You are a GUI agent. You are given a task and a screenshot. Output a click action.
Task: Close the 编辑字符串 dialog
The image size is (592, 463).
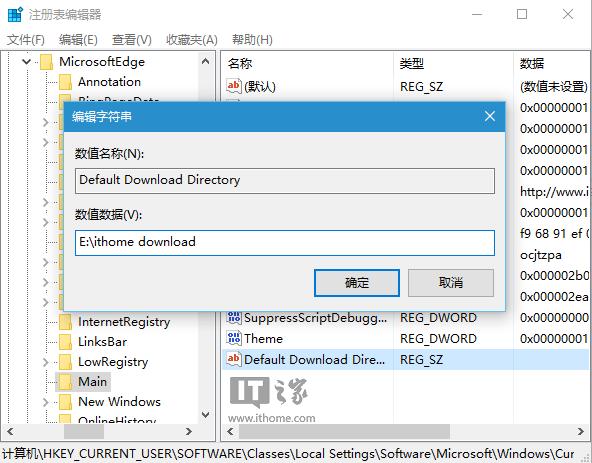click(490, 116)
